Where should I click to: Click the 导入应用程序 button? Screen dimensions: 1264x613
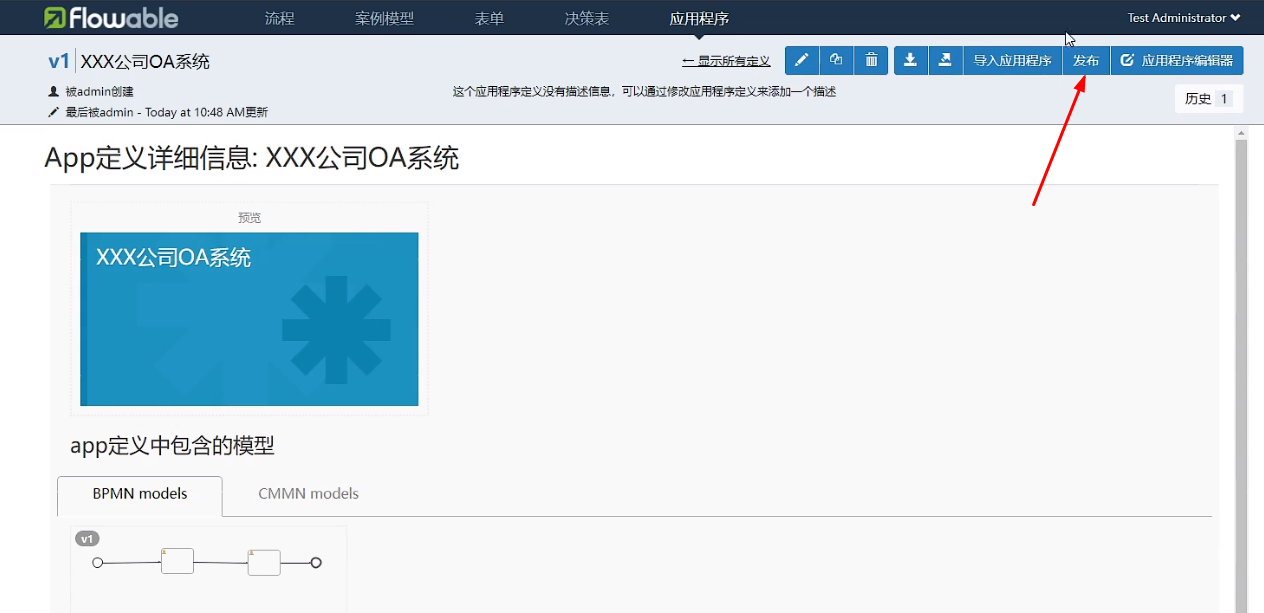tap(1012, 60)
